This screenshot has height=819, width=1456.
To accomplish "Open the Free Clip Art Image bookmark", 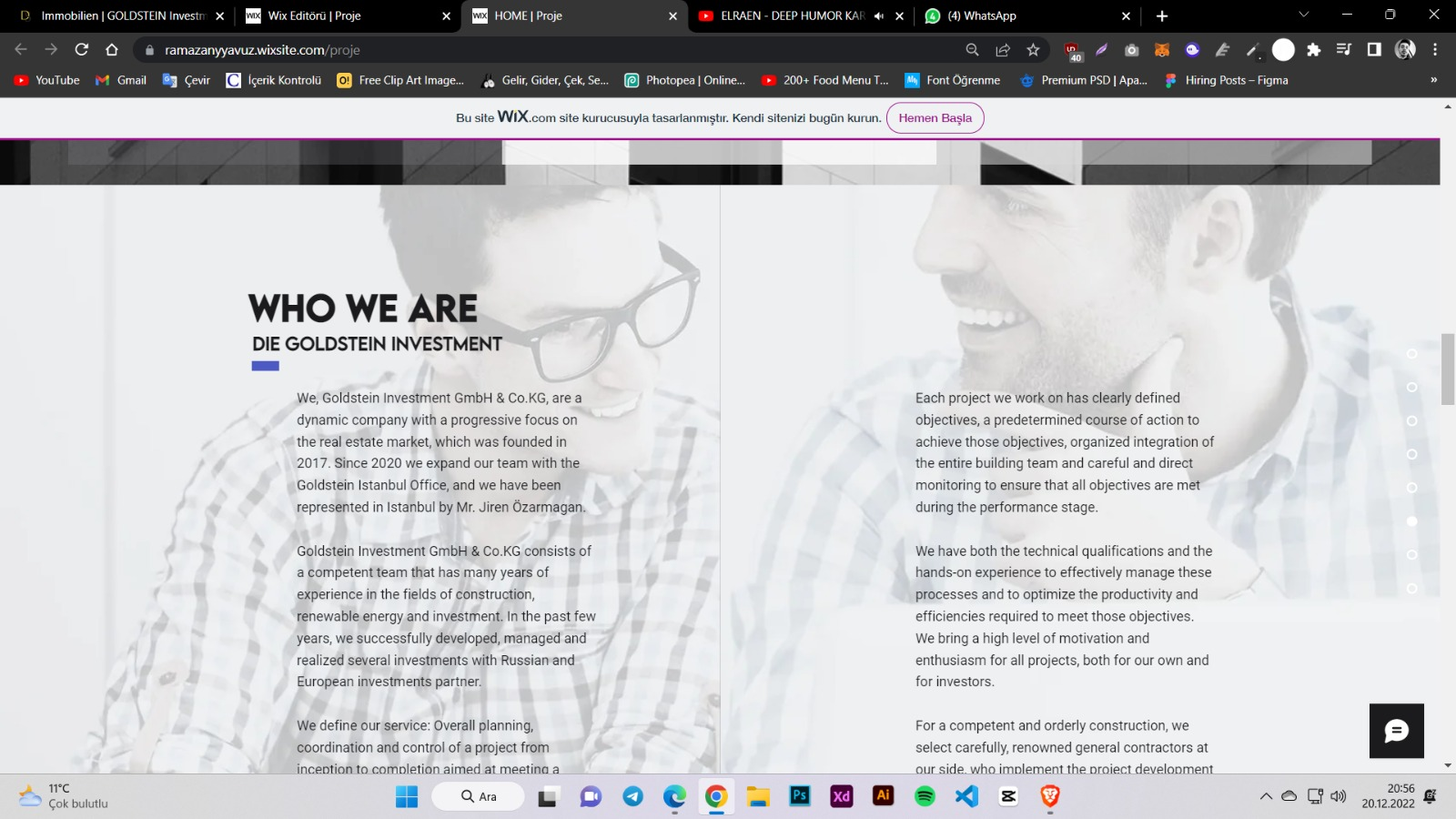I will [400, 80].
